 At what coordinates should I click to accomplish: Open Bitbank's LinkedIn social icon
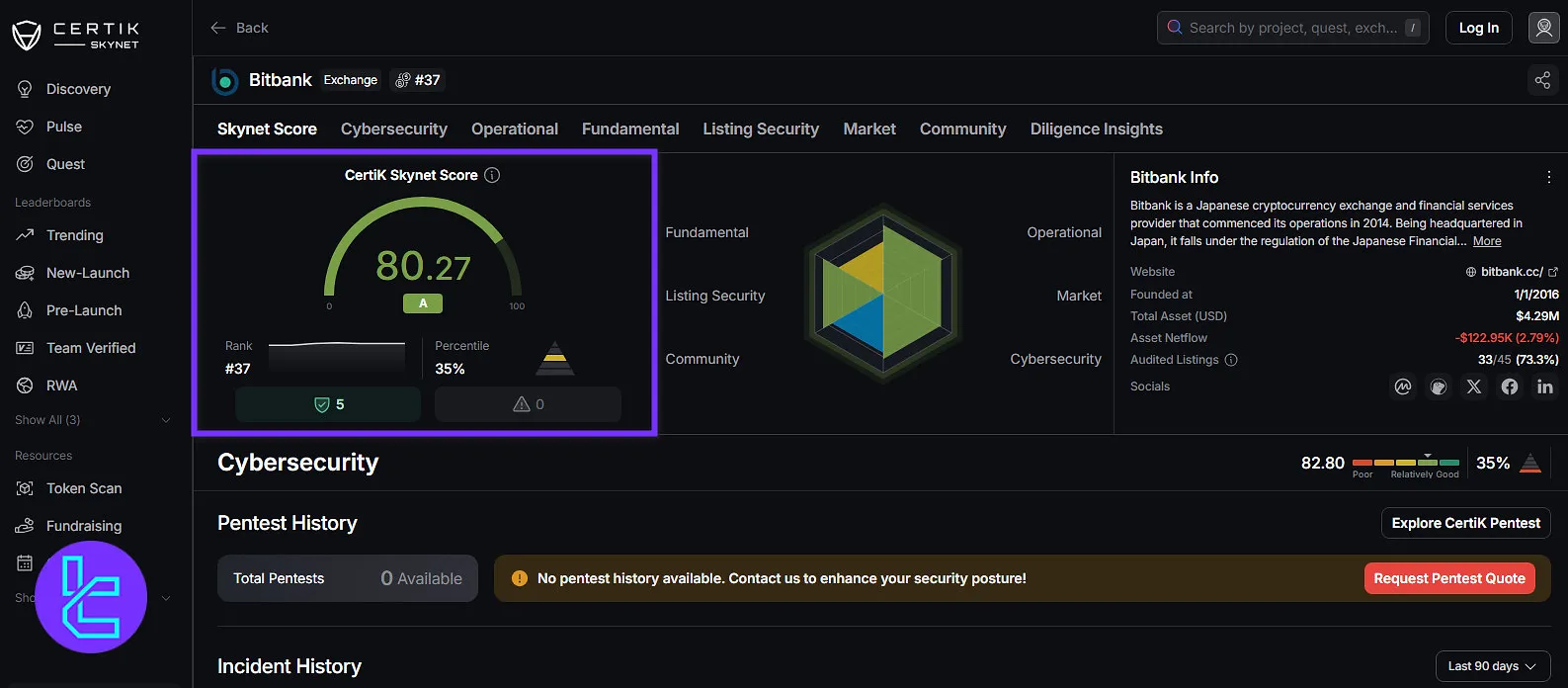click(1544, 387)
